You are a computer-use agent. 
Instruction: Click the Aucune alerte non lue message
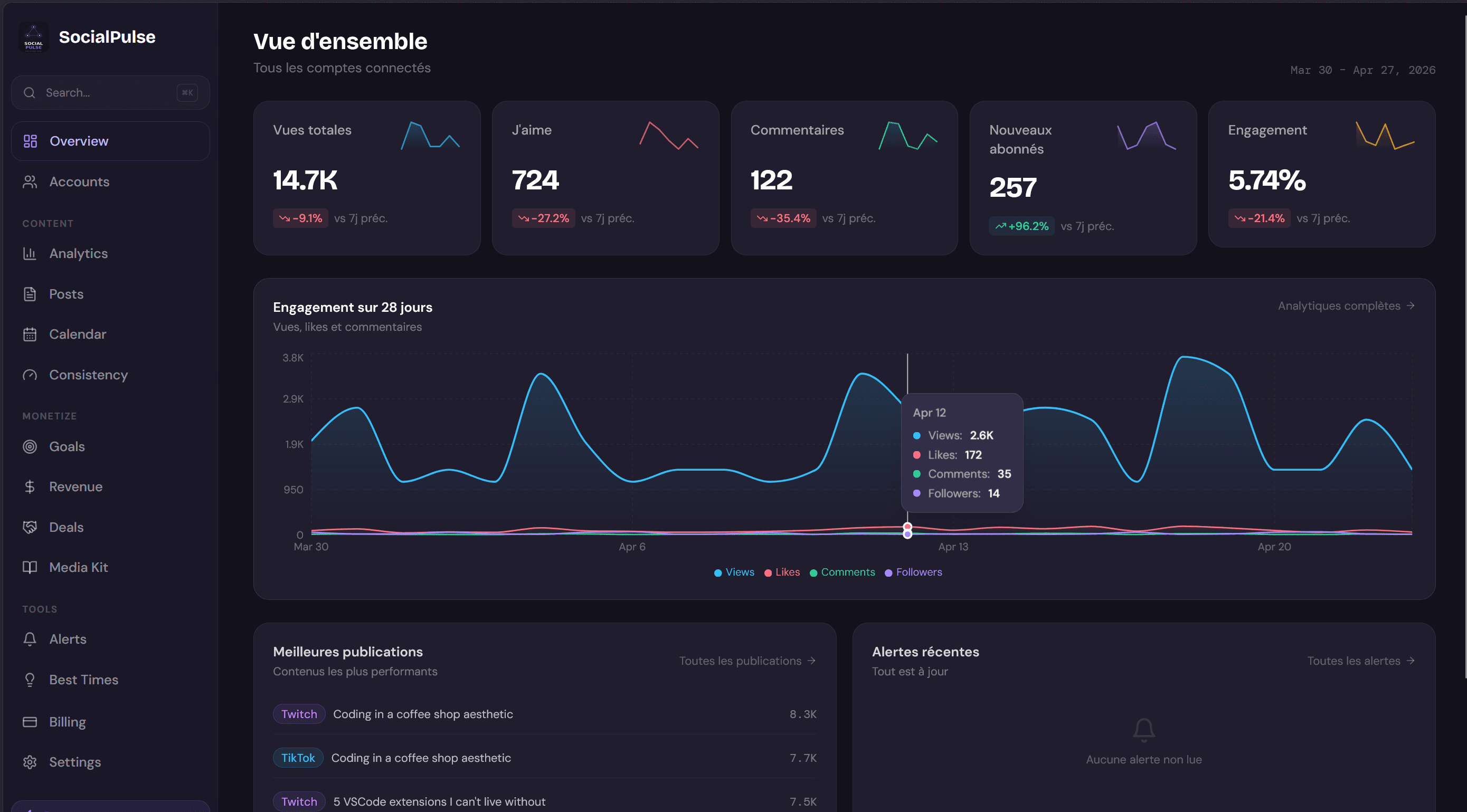(x=1143, y=760)
